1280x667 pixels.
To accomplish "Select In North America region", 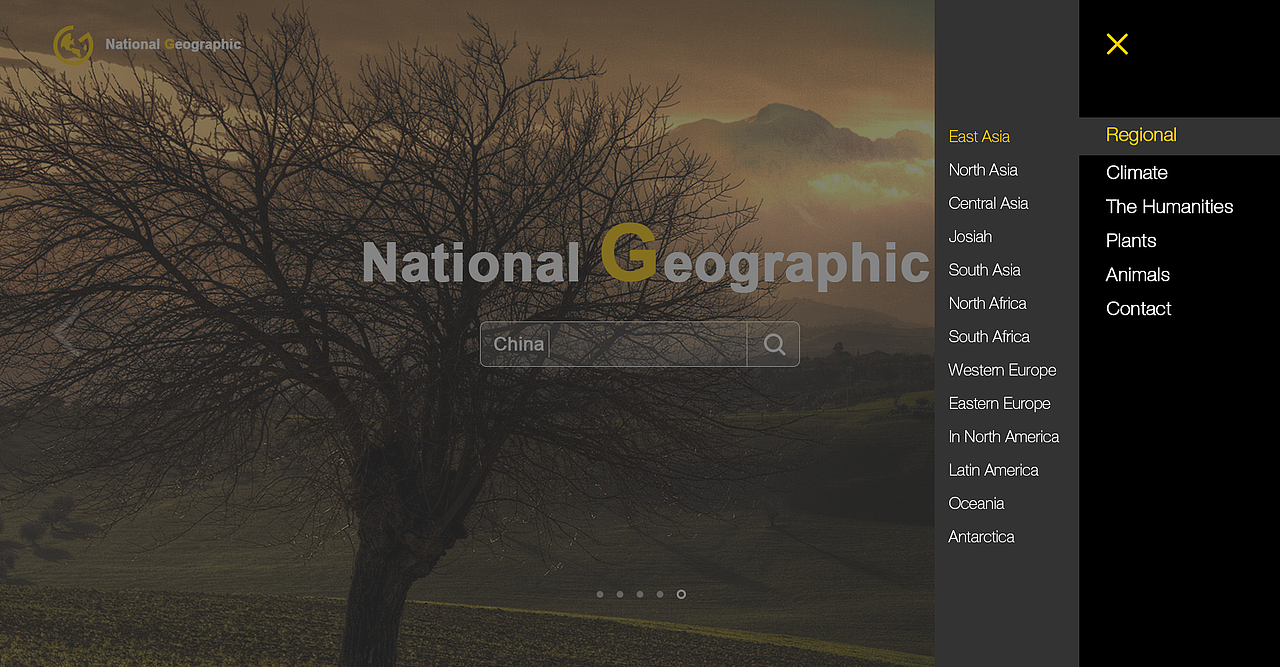I will tap(1004, 436).
